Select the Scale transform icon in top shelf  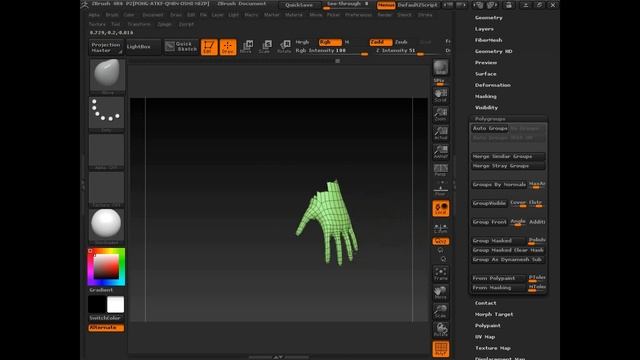[x=265, y=47]
